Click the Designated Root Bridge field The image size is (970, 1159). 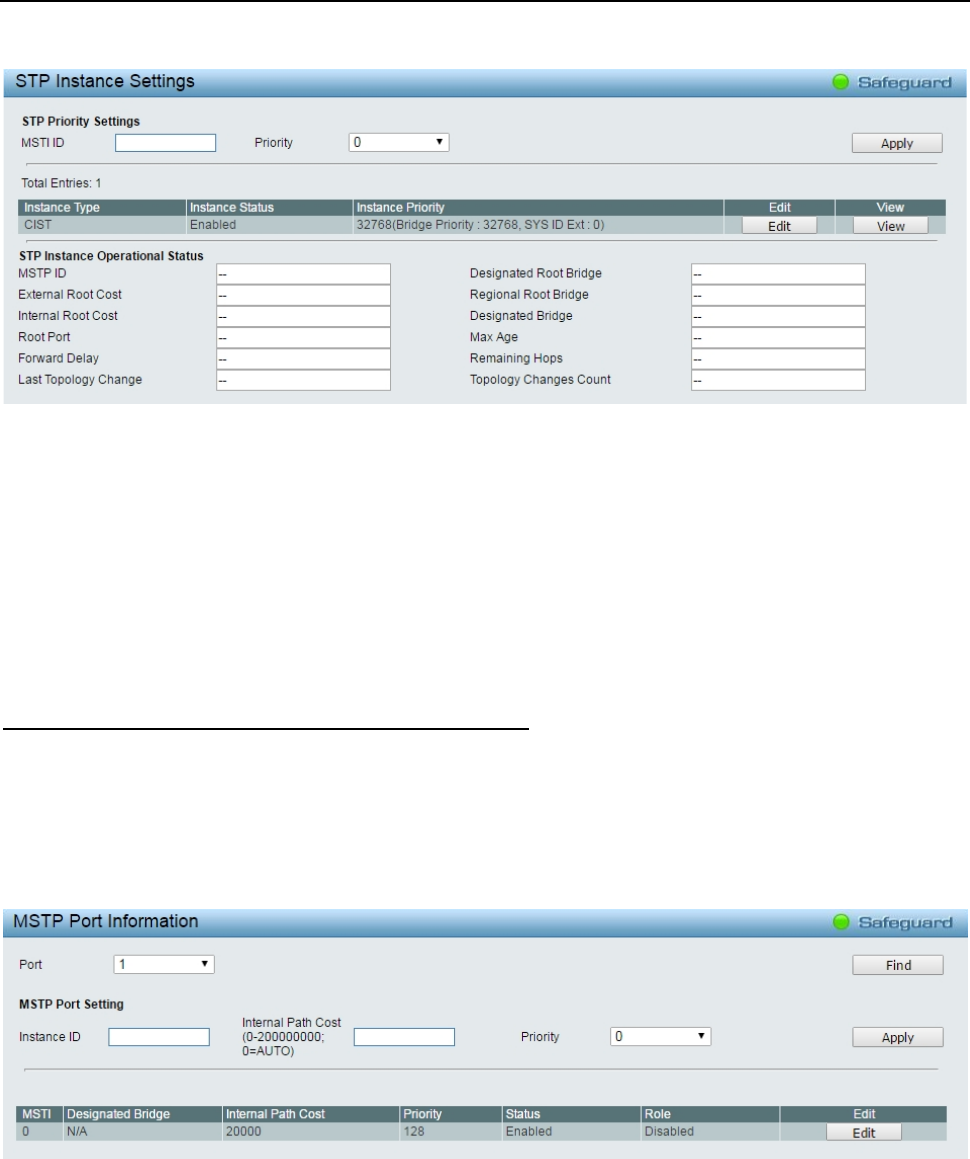click(x=778, y=274)
